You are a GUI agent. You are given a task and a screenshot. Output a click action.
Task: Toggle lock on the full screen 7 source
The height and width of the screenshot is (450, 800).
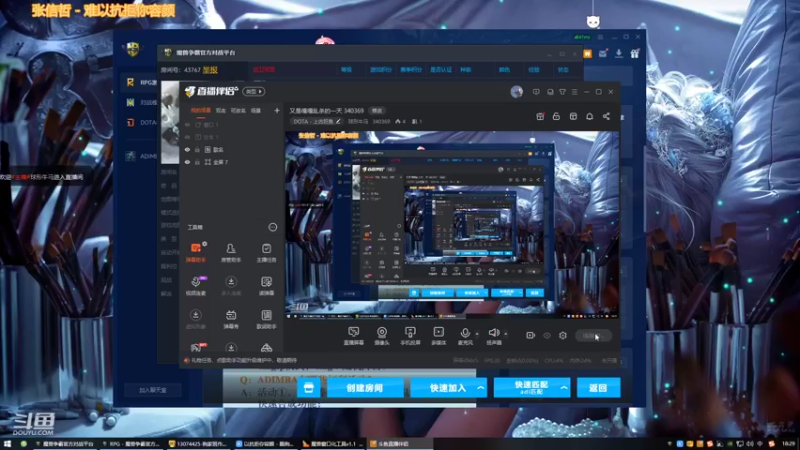pos(197,162)
